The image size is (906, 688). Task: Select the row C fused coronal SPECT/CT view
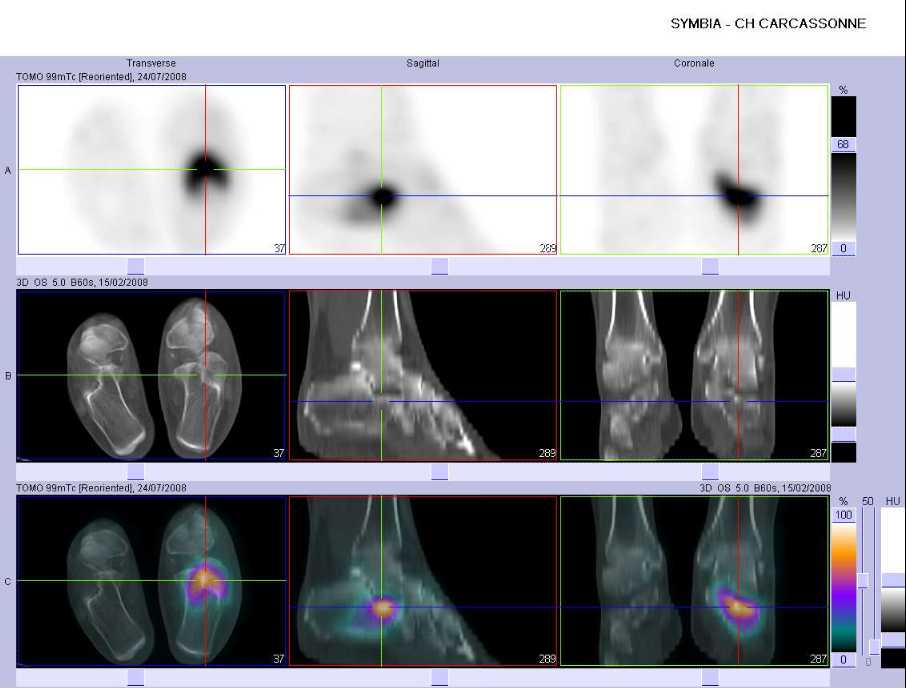point(694,581)
